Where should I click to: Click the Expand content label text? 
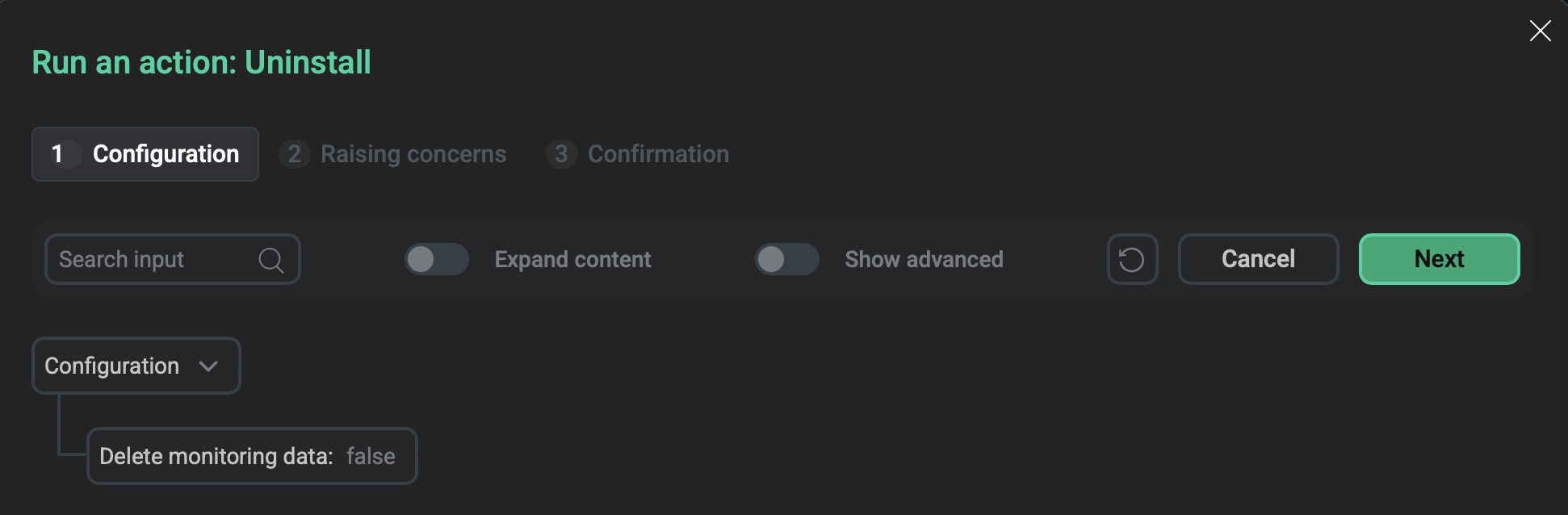click(x=572, y=259)
